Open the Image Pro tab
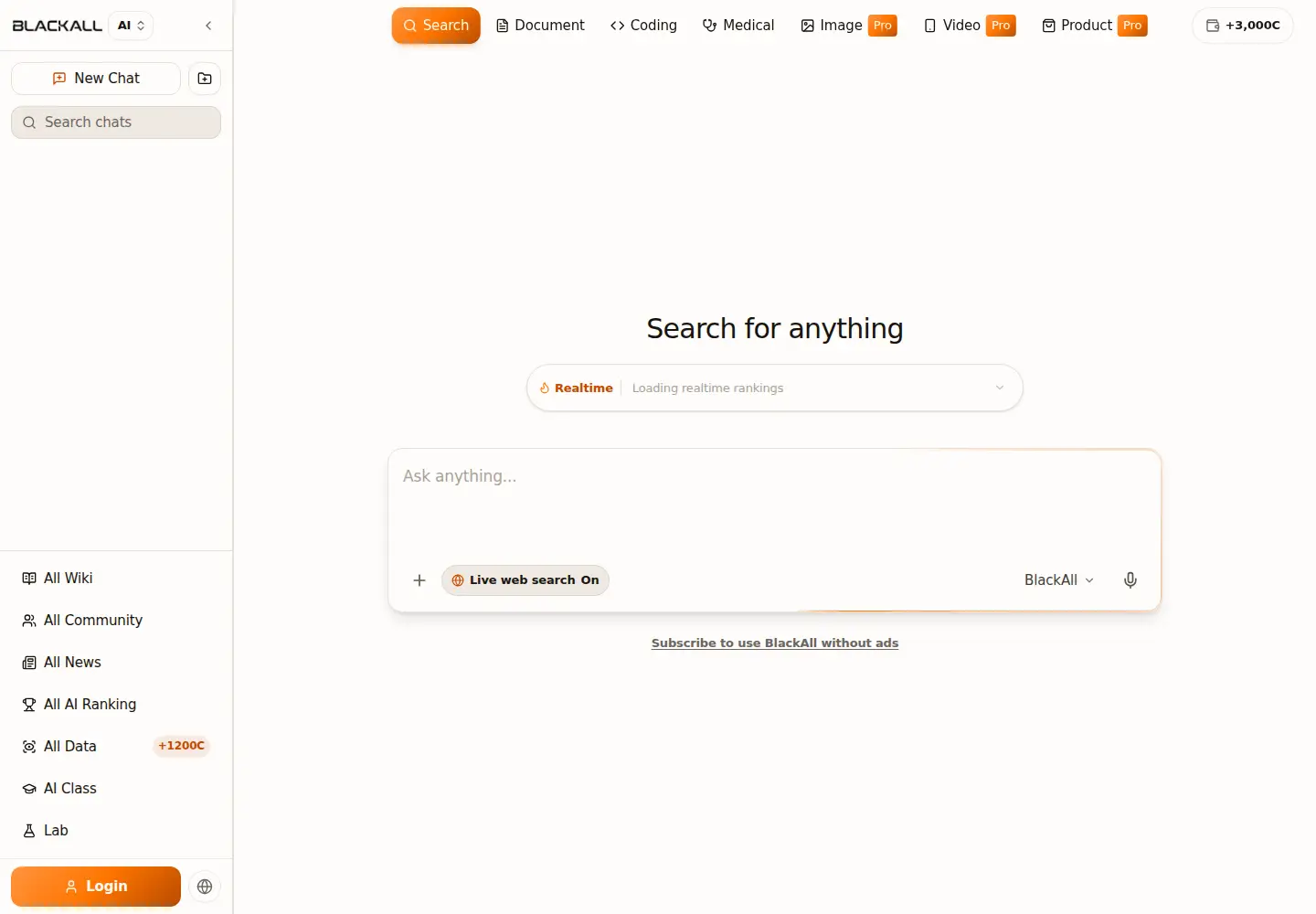Image resolution: width=1316 pixels, height=914 pixels. point(849,26)
